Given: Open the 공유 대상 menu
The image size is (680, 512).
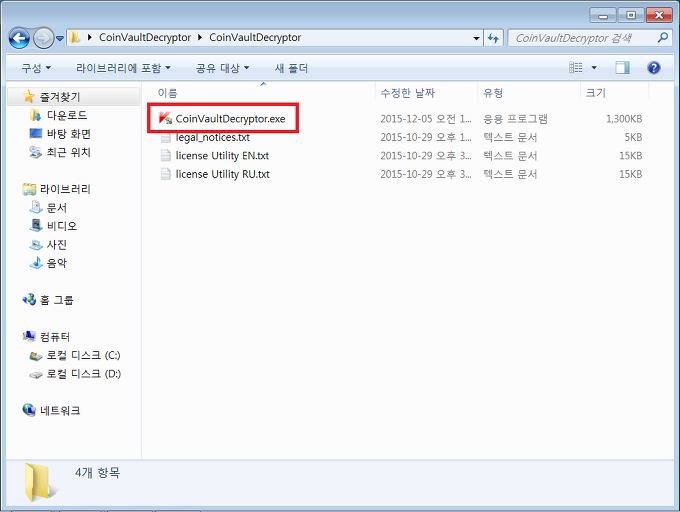Looking at the screenshot, I should pyautogui.click(x=222, y=68).
